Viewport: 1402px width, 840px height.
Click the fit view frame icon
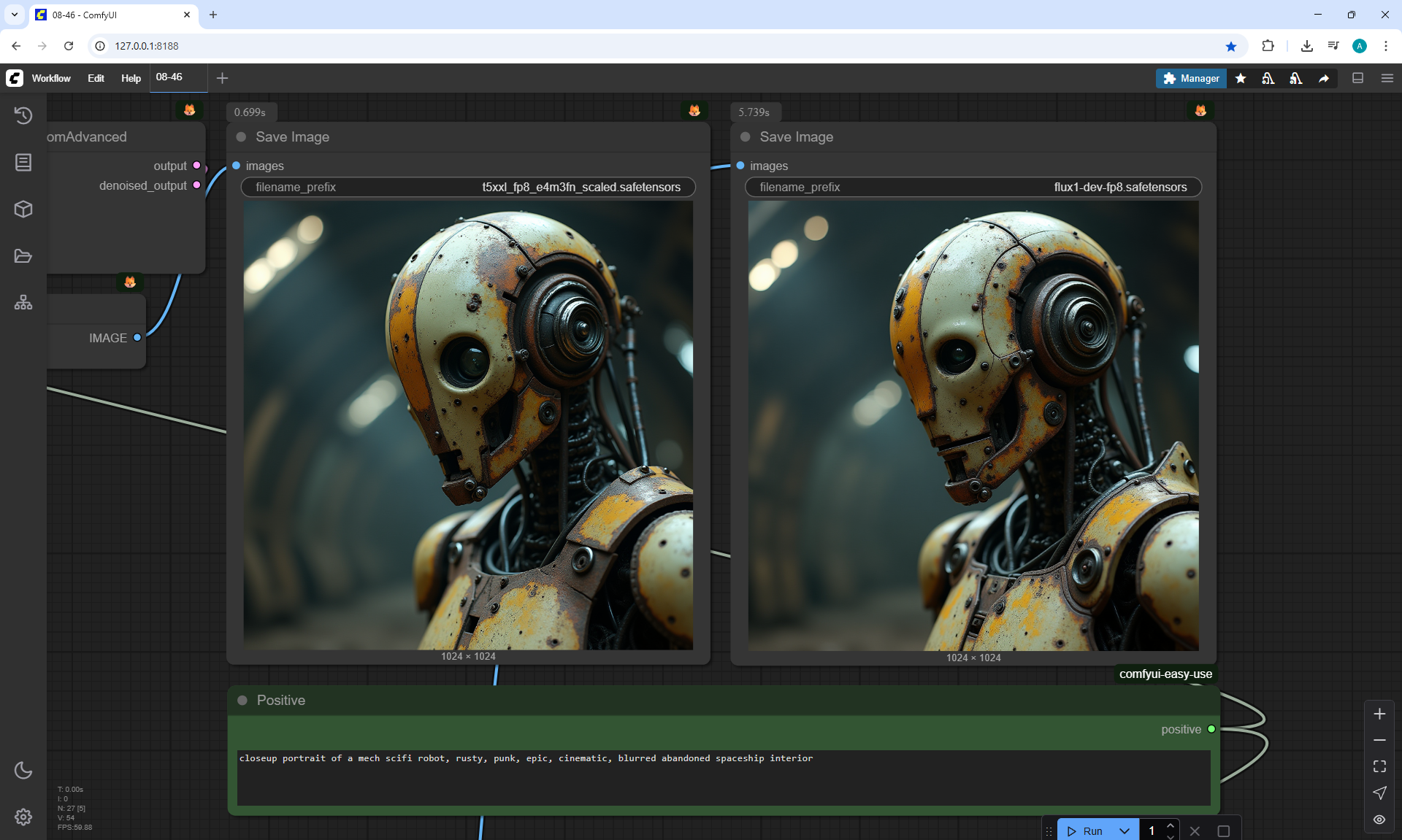tap(1379, 766)
